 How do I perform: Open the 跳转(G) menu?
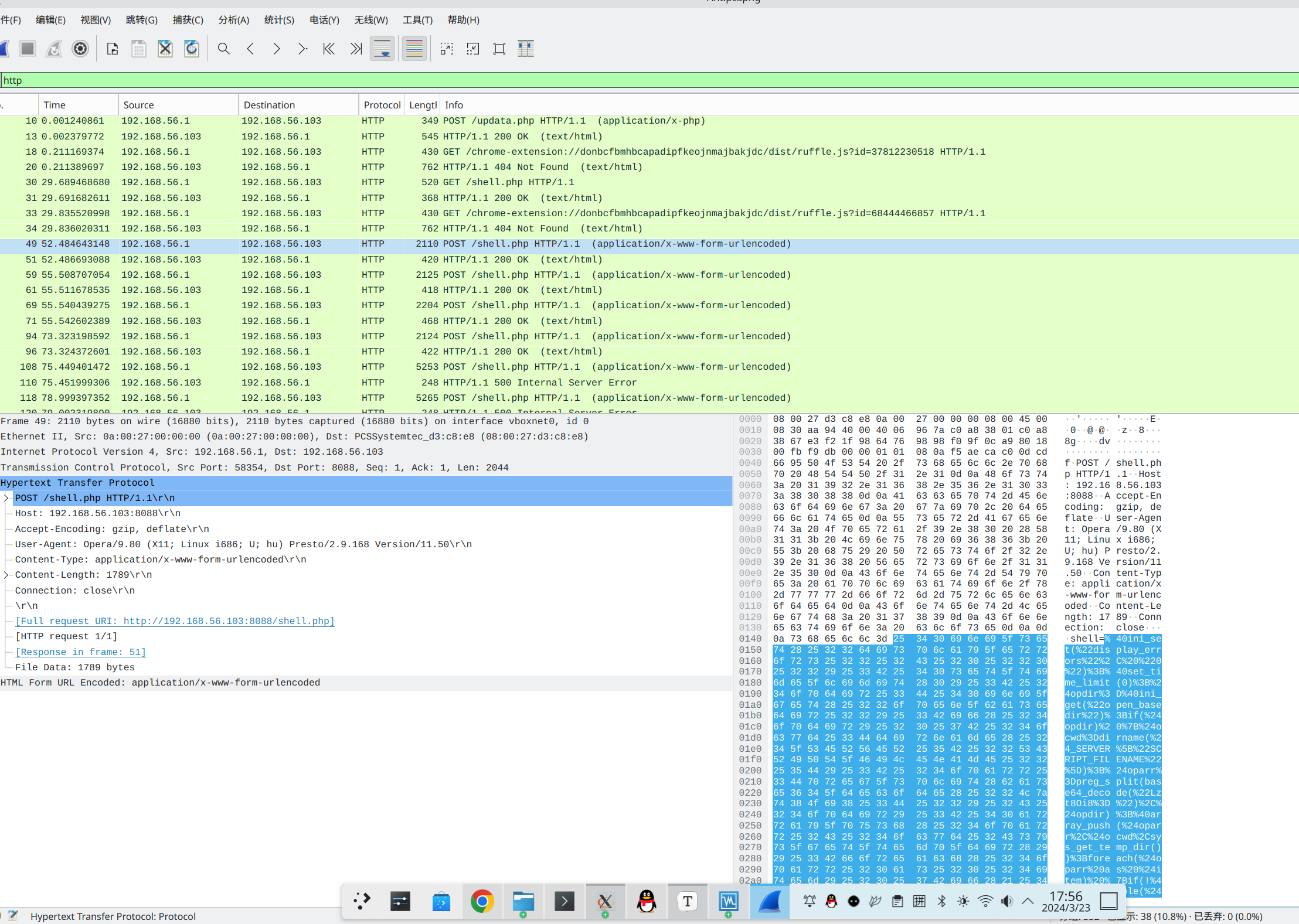[x=141, y=20]
